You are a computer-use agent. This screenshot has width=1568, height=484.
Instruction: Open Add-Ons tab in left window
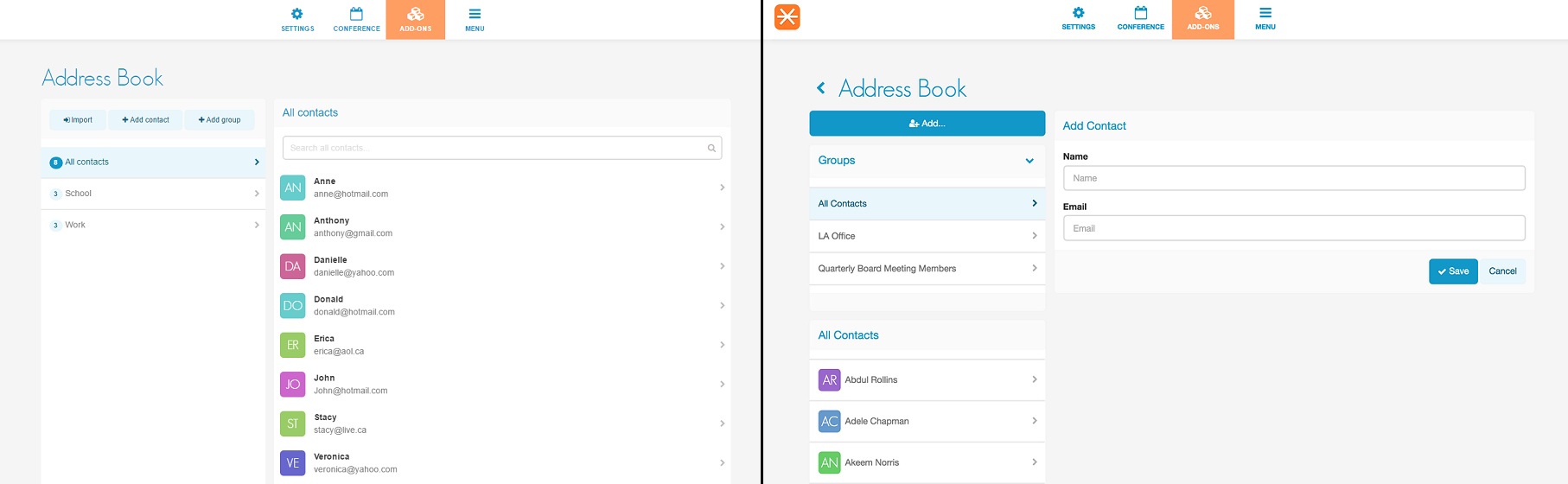[x=416, y=19]
